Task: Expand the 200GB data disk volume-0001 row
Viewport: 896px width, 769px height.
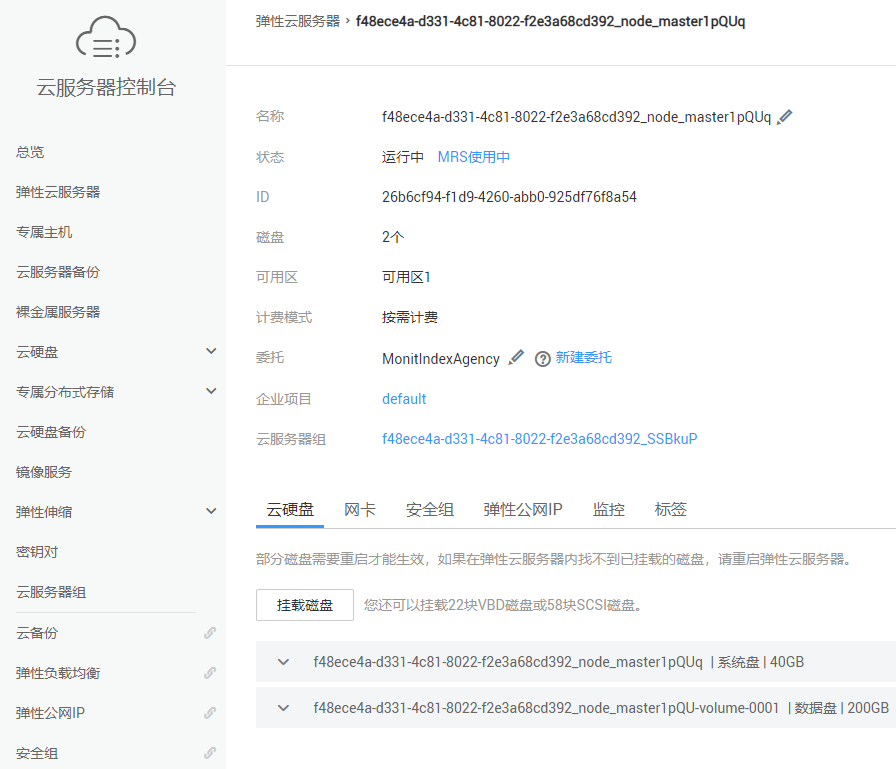Action: click(284, 708)
